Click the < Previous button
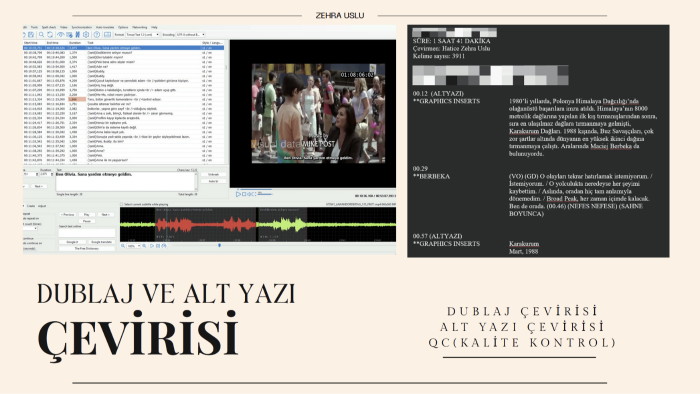 (x=67, y=215)
